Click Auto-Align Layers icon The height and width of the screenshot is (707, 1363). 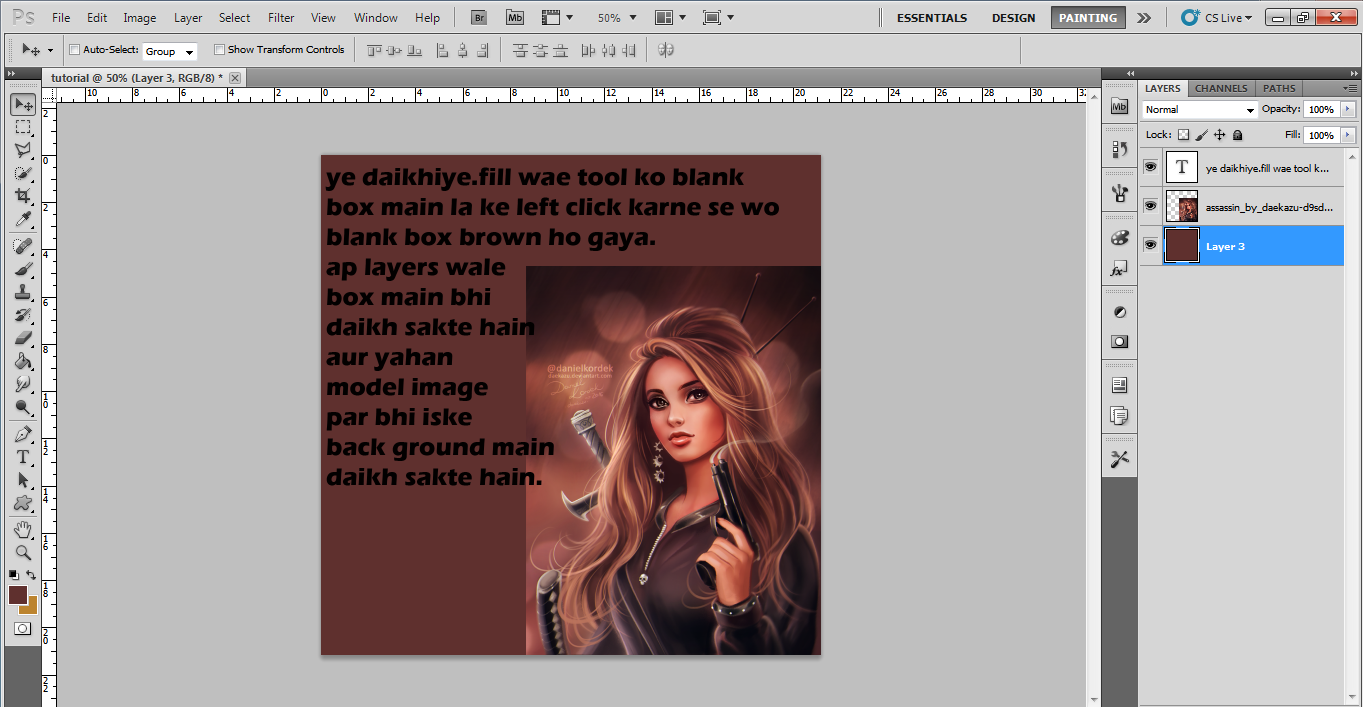pyautogui.click(x=665, y=49)
